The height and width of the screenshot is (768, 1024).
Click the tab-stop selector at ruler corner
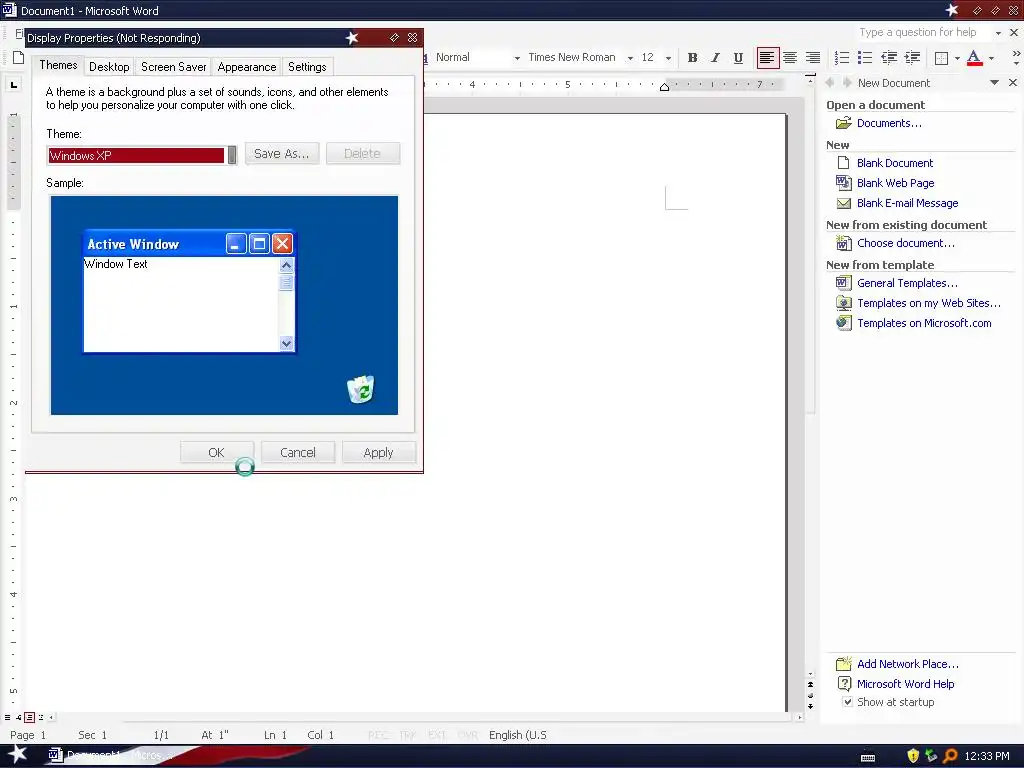(14, 84)
